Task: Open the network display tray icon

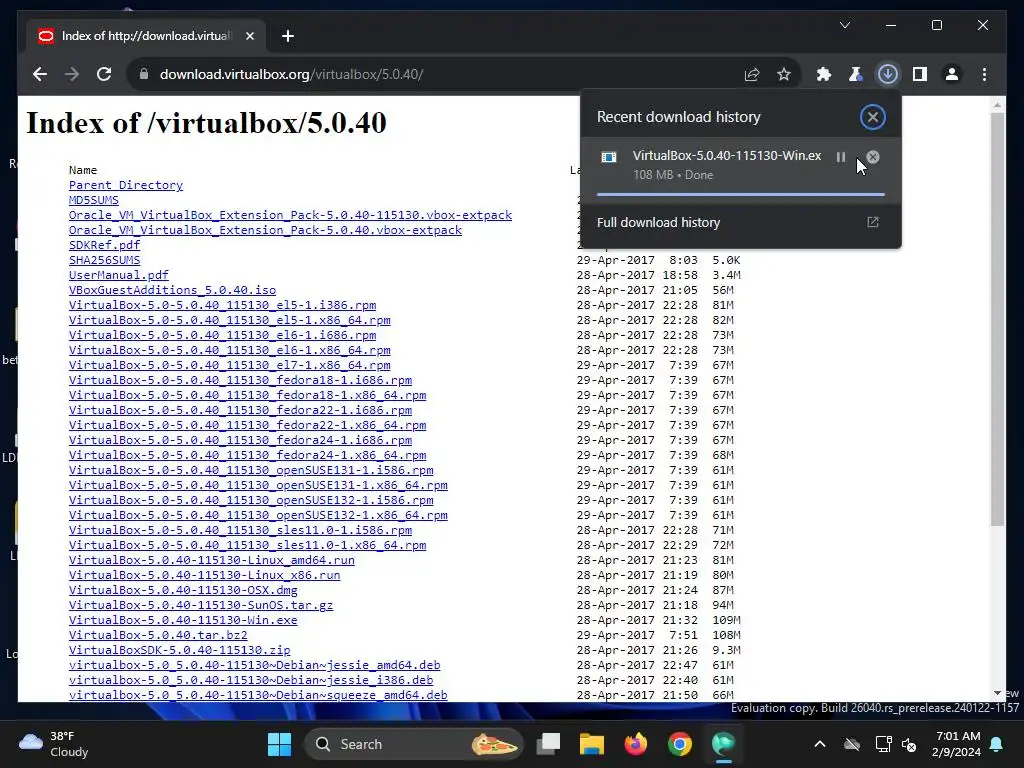Action: [x=883, y=744]
